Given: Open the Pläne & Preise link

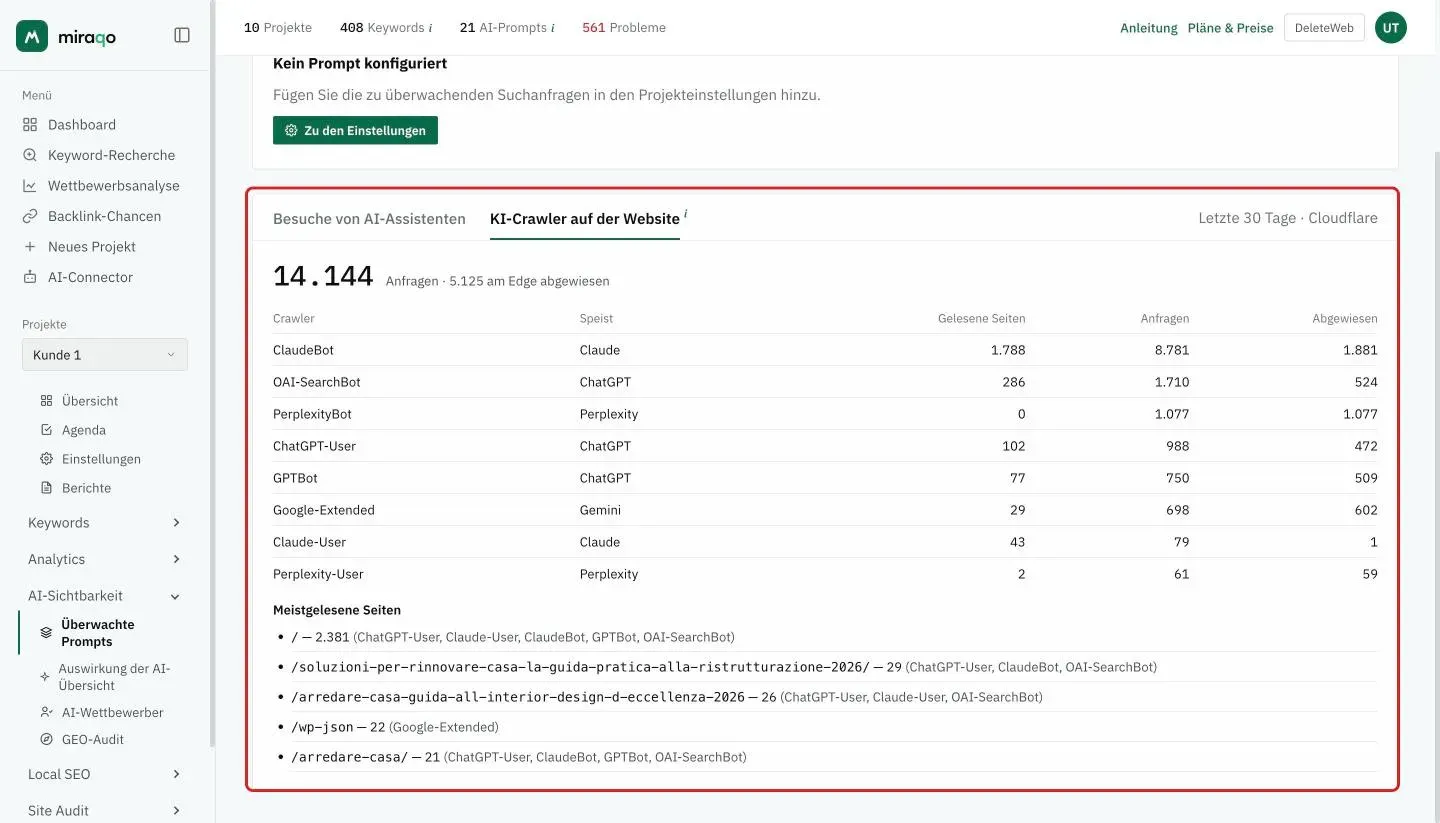Looking at the screenshot, I should [1231, 28].
